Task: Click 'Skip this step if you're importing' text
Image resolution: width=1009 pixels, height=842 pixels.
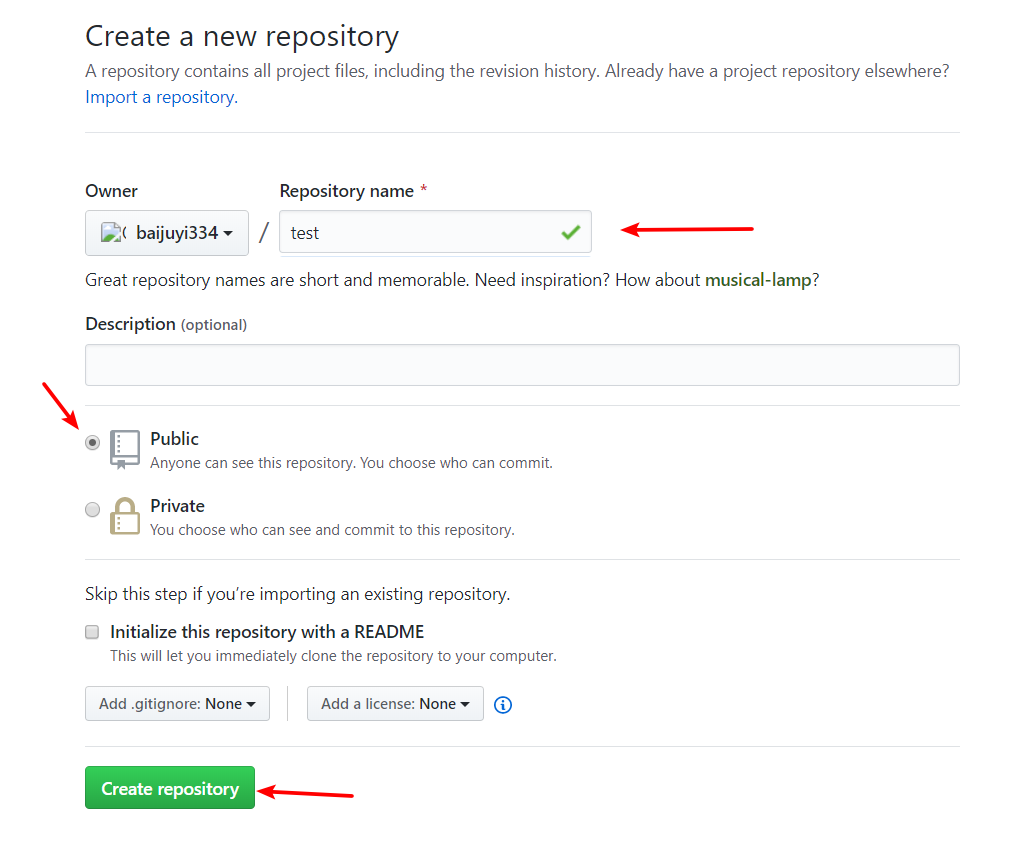Action: pos(297,594)
